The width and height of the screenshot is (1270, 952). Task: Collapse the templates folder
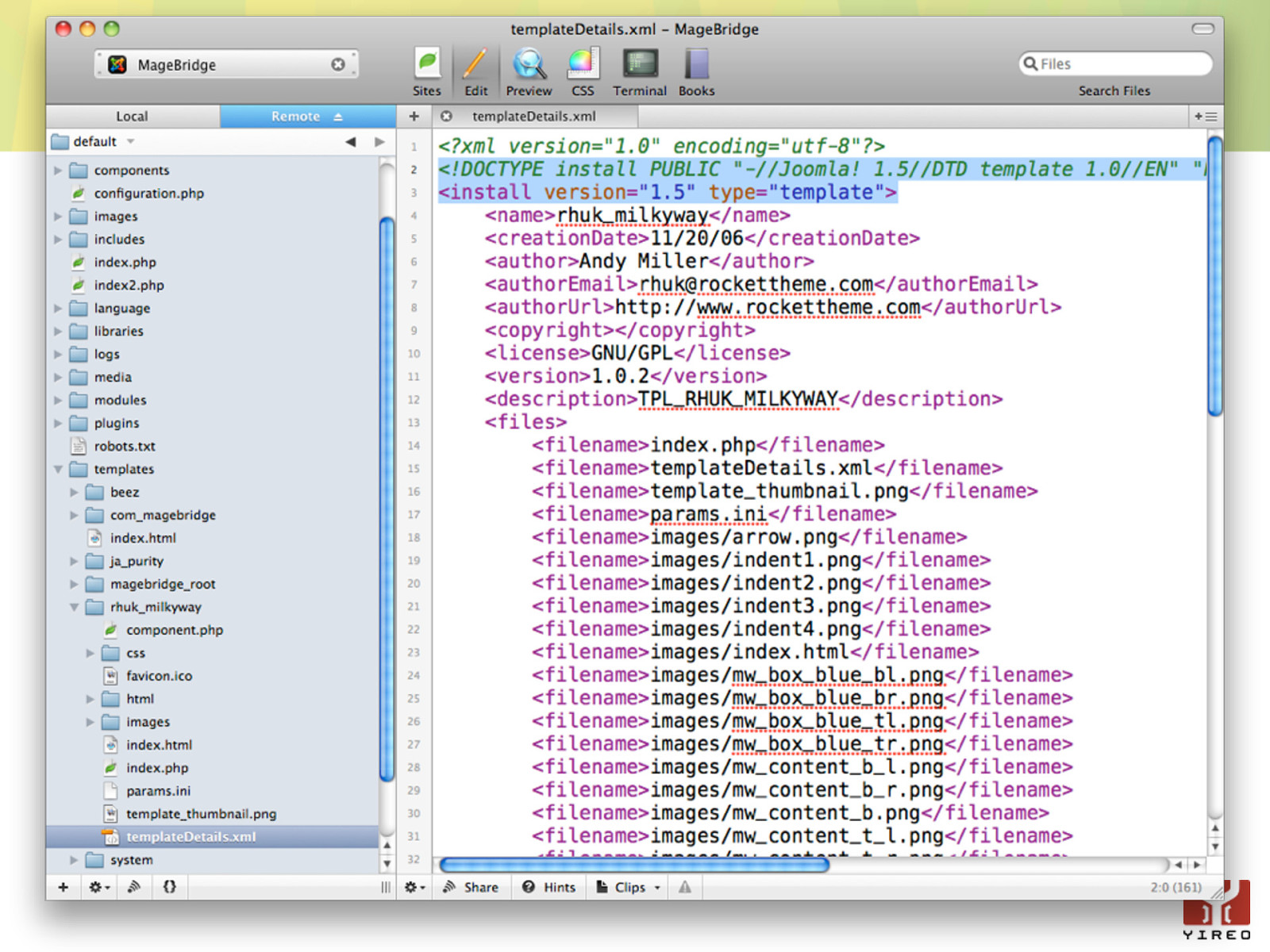tap(58, 469)
